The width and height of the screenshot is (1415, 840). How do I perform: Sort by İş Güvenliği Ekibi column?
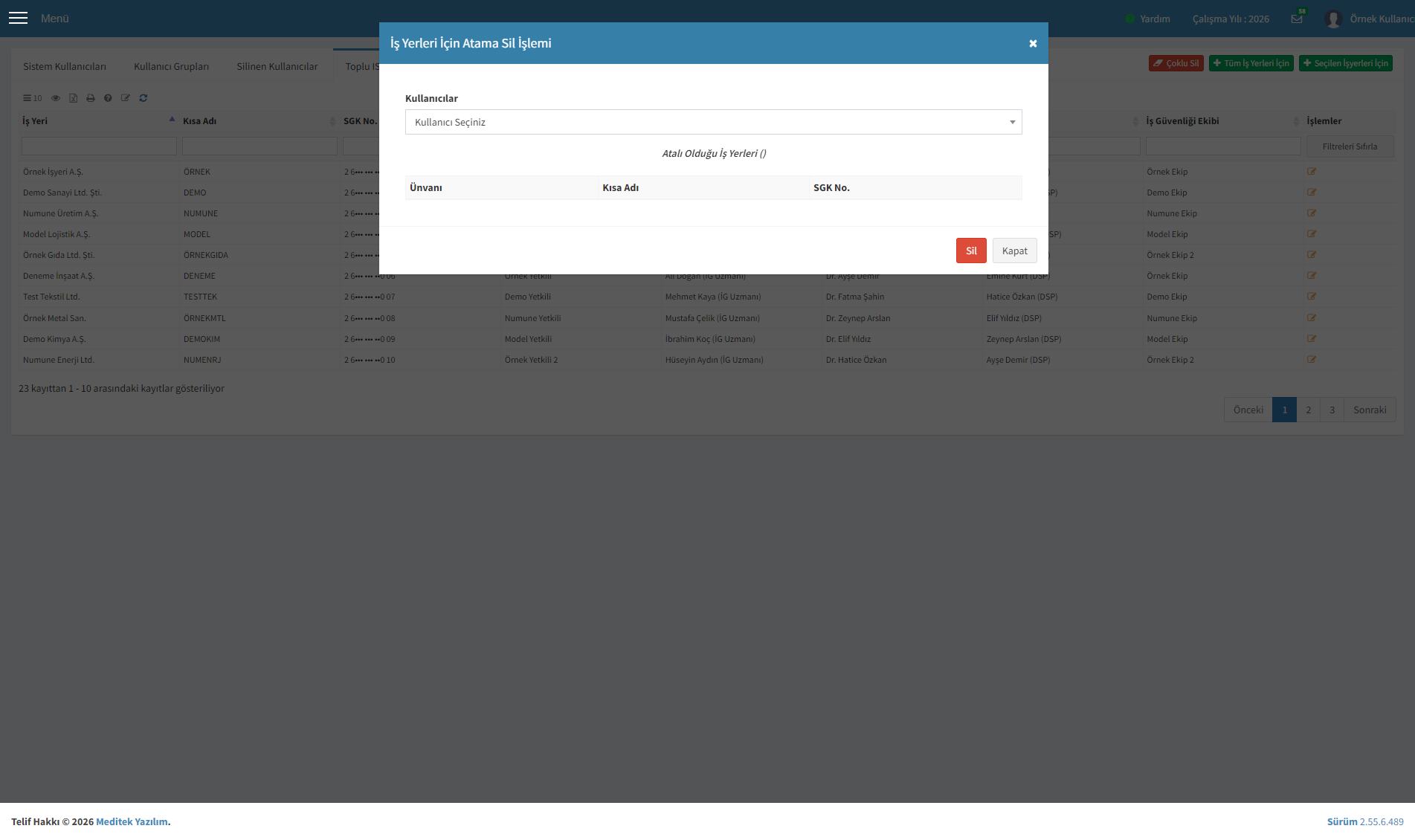click(x=1222, y=120)
